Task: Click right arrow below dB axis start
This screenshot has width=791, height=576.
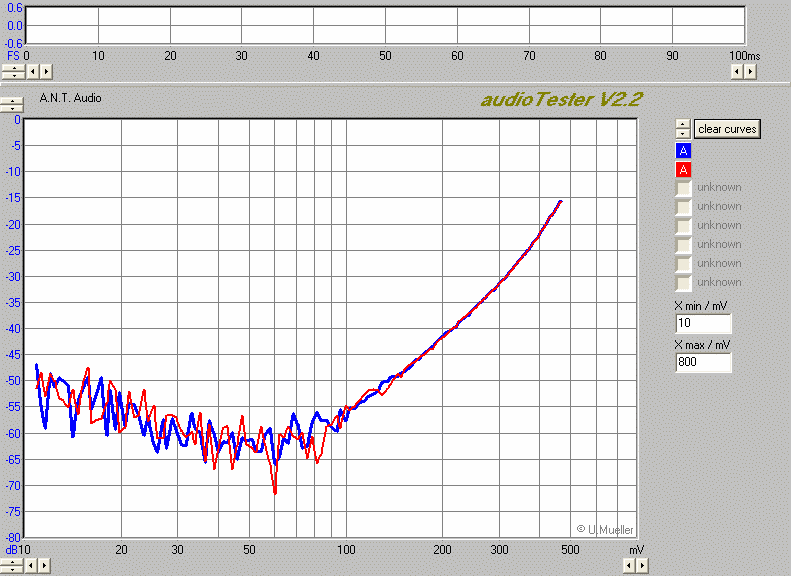Action: tap(44, 565)
